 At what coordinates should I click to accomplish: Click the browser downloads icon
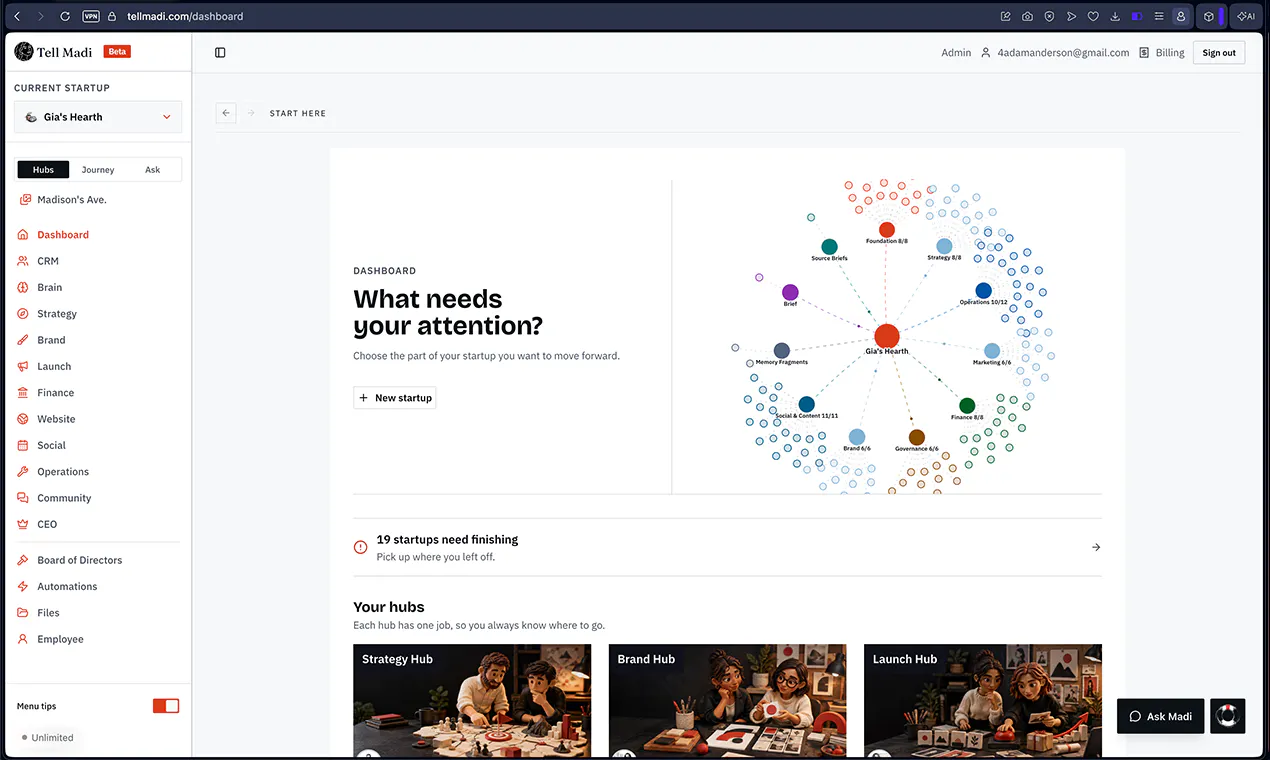[x=1115, y=16]
